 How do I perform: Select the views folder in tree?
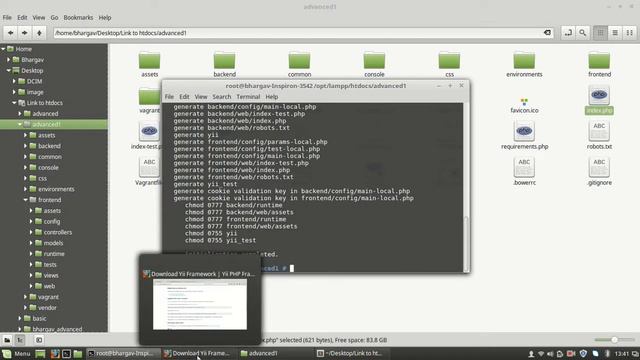click(51, 276)
